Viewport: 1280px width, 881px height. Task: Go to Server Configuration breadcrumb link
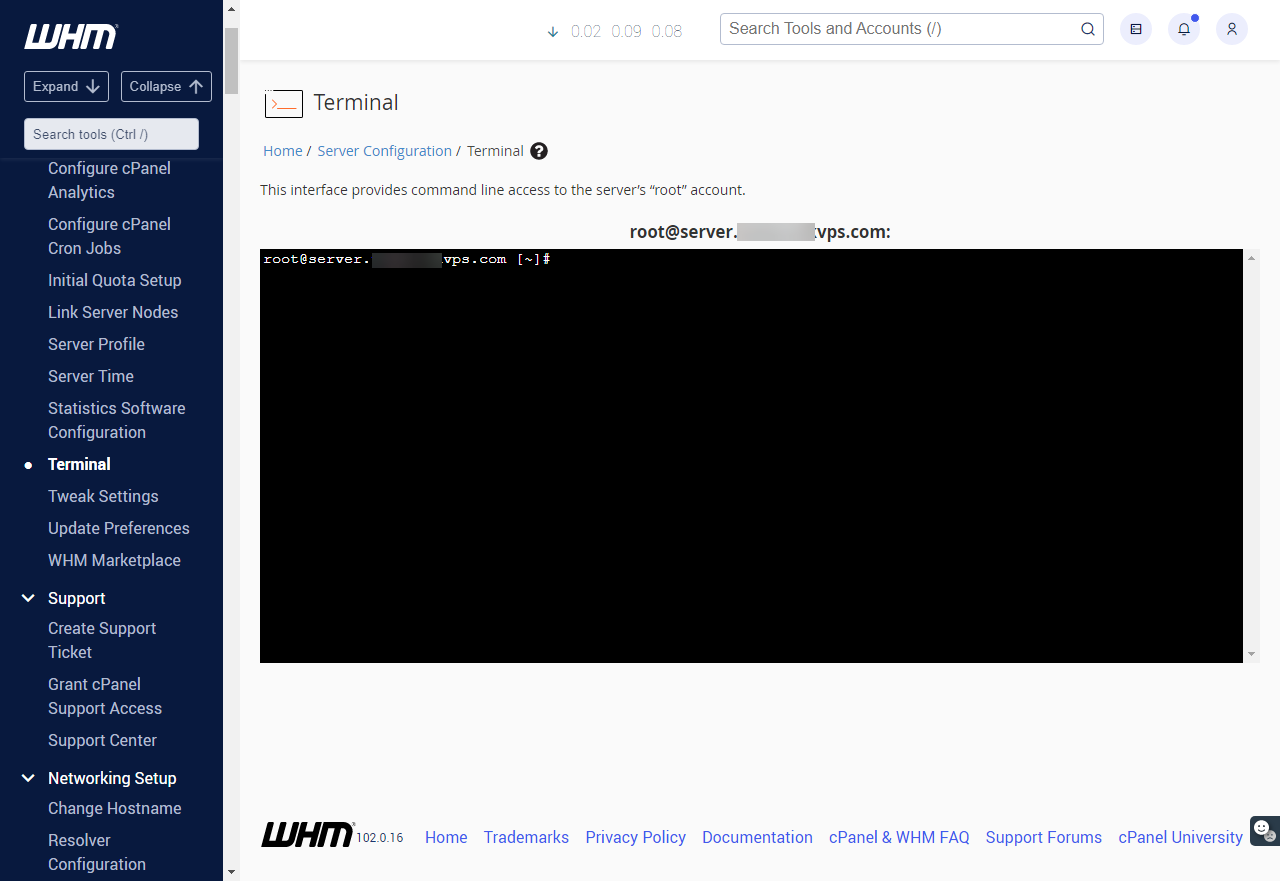tap(384, 151)
